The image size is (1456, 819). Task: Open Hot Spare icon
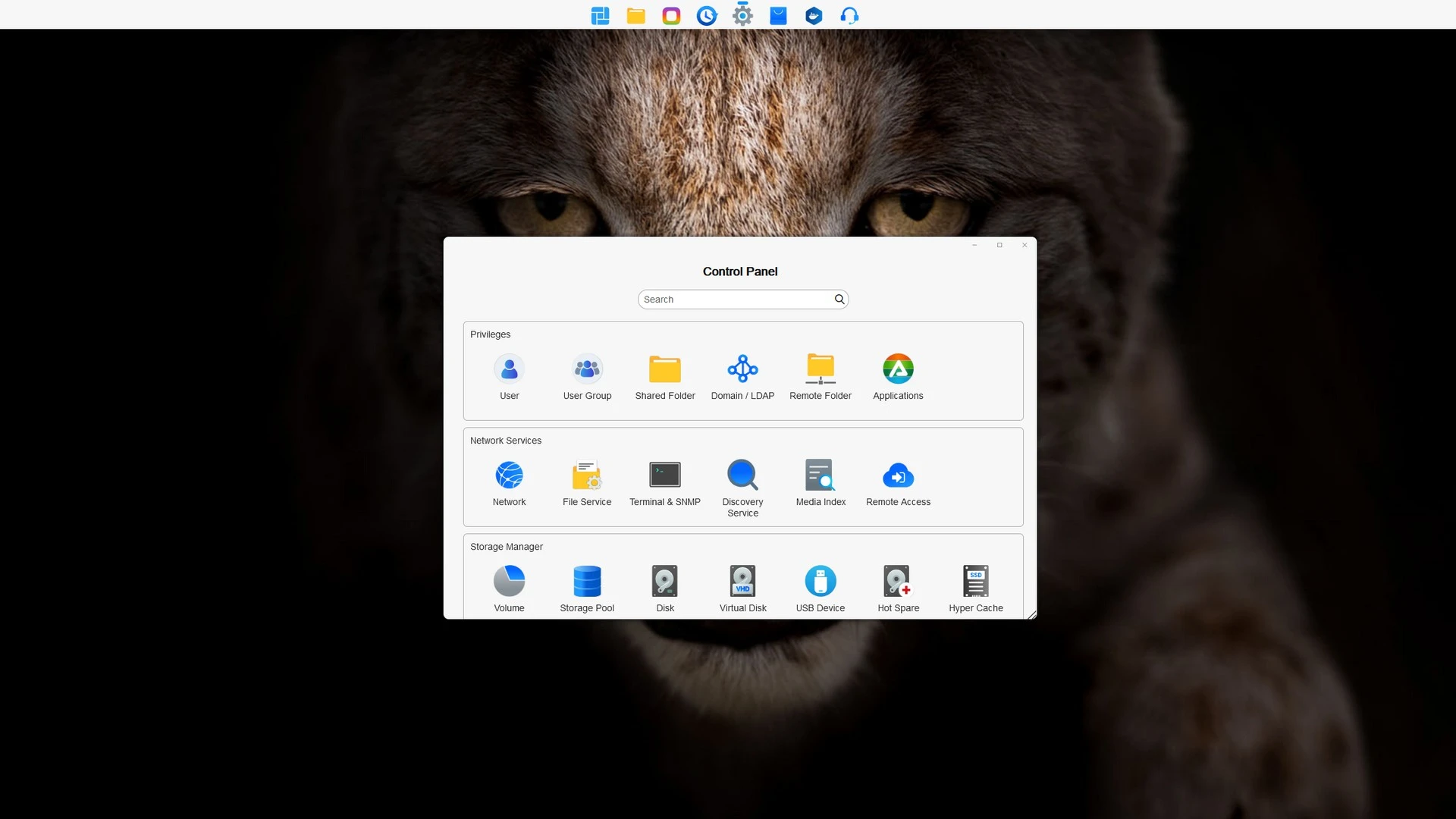898,582
